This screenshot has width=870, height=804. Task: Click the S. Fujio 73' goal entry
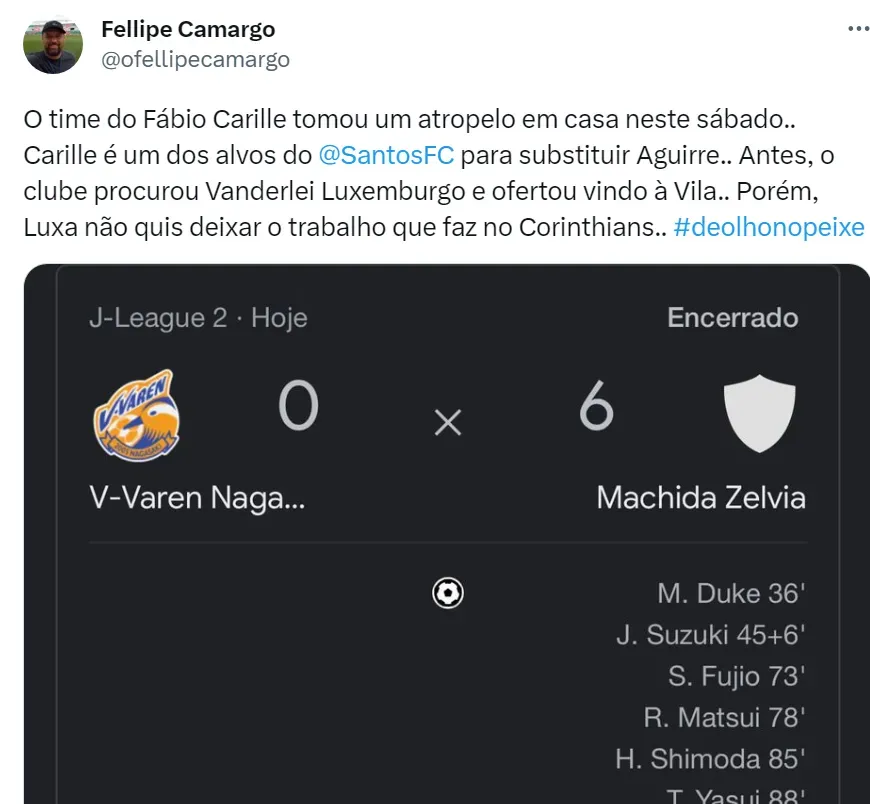click(x=736, y=677)
